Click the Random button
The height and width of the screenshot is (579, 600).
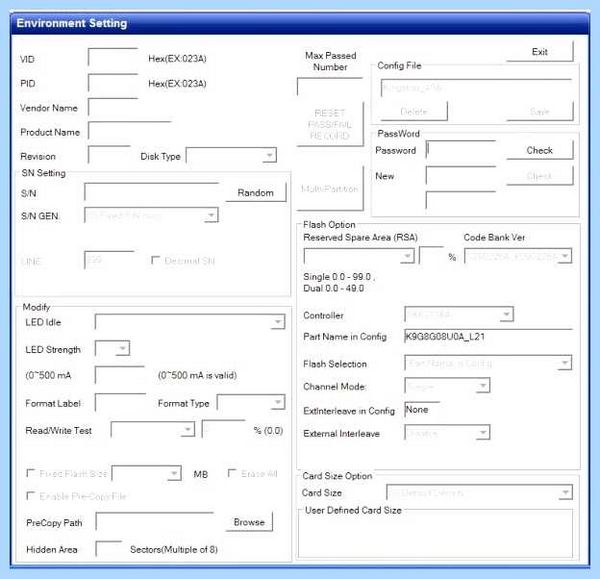[256, 192]
